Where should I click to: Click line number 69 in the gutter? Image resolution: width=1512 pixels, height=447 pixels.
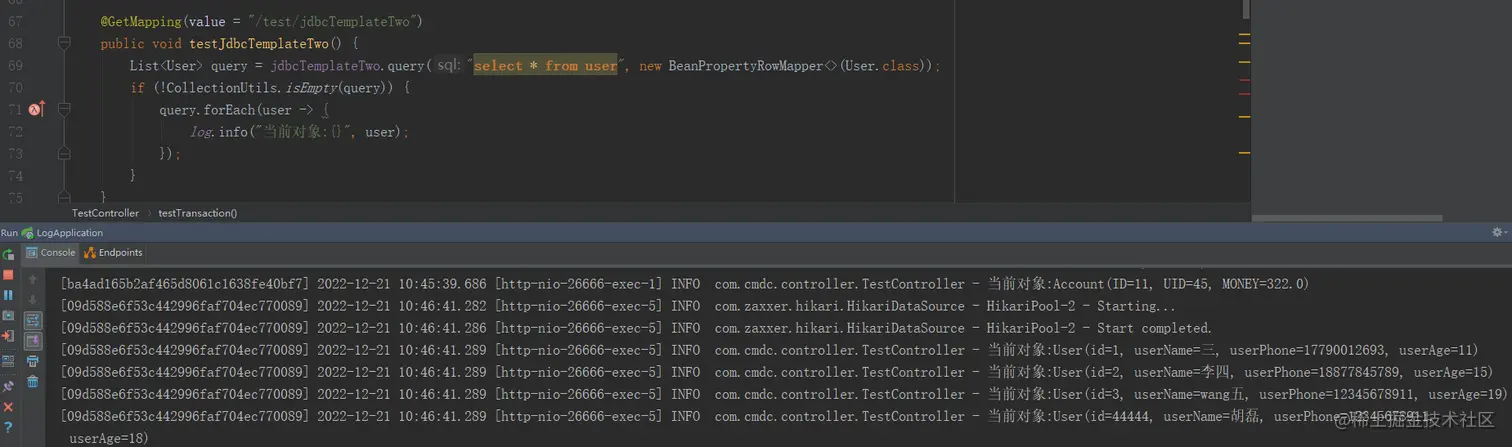(x=15, y=65)
